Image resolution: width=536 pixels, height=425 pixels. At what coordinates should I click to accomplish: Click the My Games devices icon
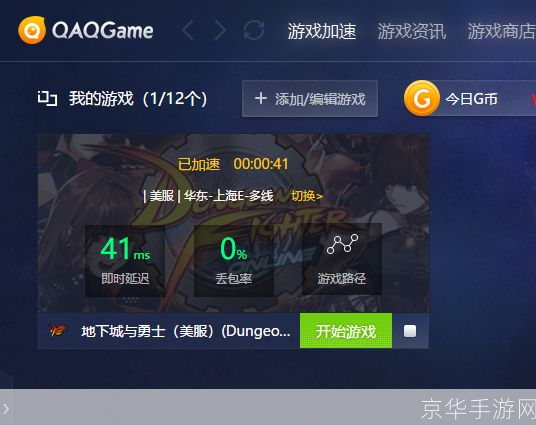pos(47,99)
